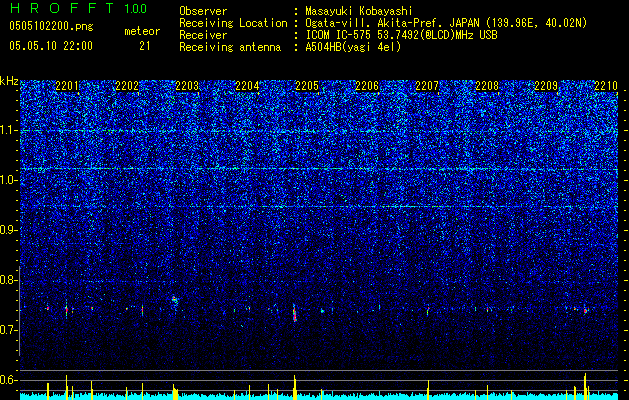Click antenna value A504HB(yagi 4el)
This screenshot has width=629, height=400.
[353, 47]
